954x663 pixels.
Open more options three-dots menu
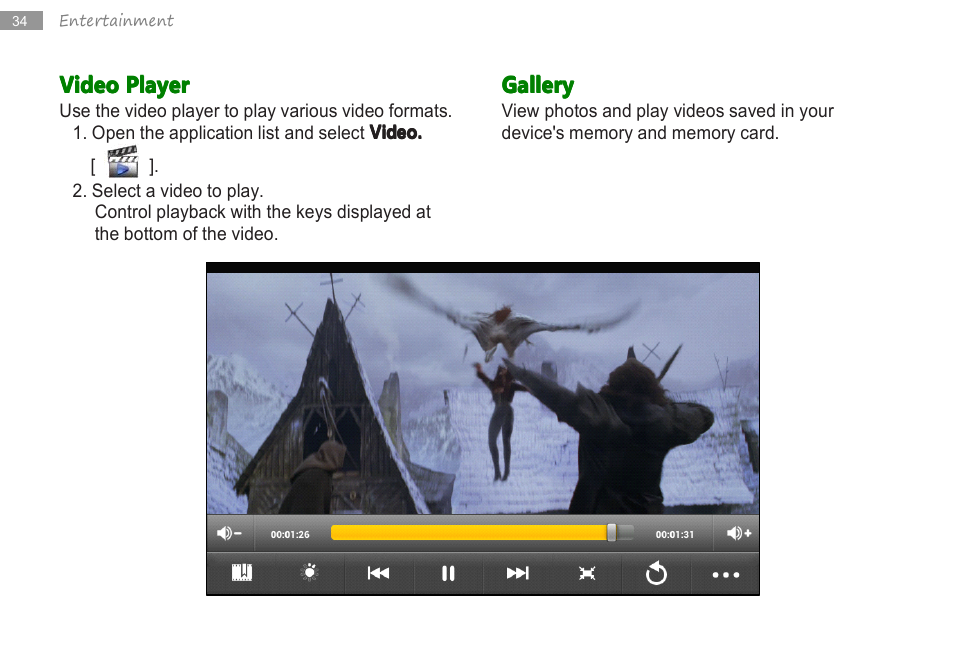click(726, 574)
